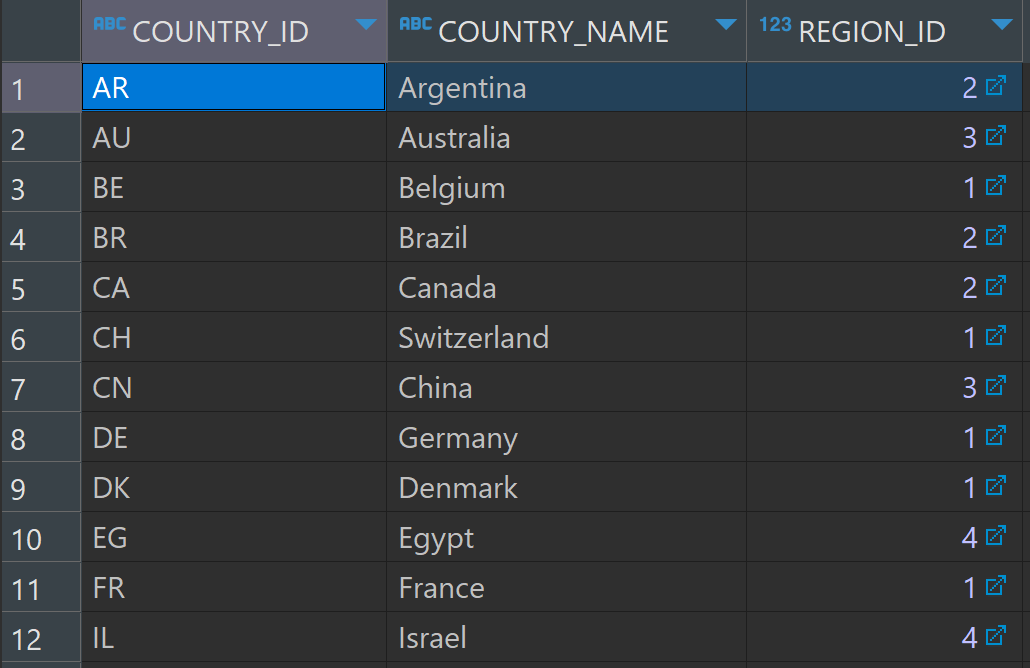Click the France country name cell
This screenshot has width=1030, height=668.
(x=566, y=587)
